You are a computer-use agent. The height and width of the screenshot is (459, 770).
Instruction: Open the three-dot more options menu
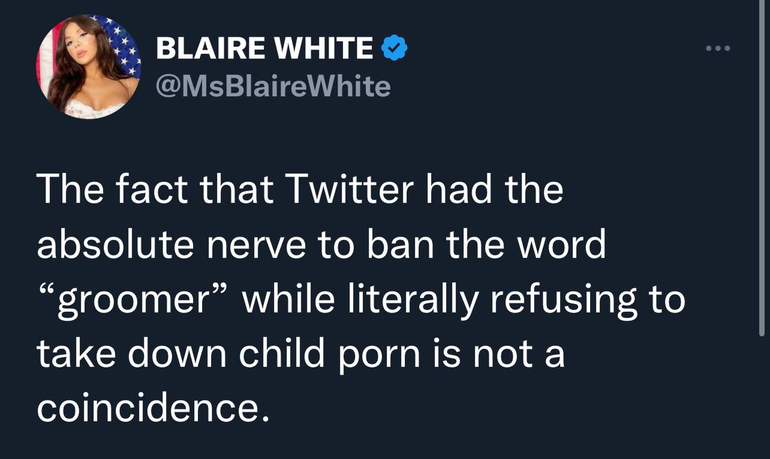coord(717,47)
